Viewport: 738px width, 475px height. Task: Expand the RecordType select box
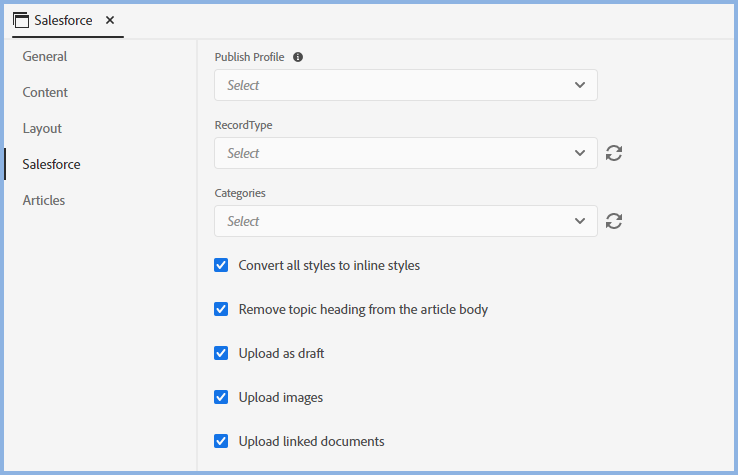tap(405, 153)
